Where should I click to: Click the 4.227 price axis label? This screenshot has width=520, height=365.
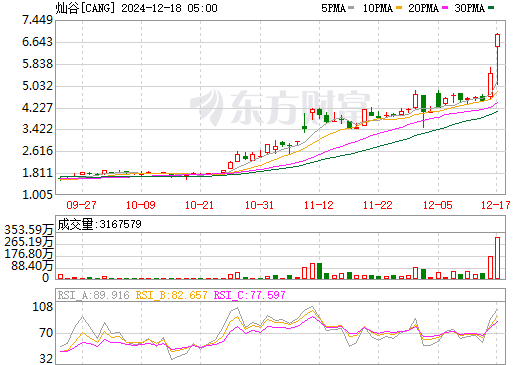coord(38,108)
